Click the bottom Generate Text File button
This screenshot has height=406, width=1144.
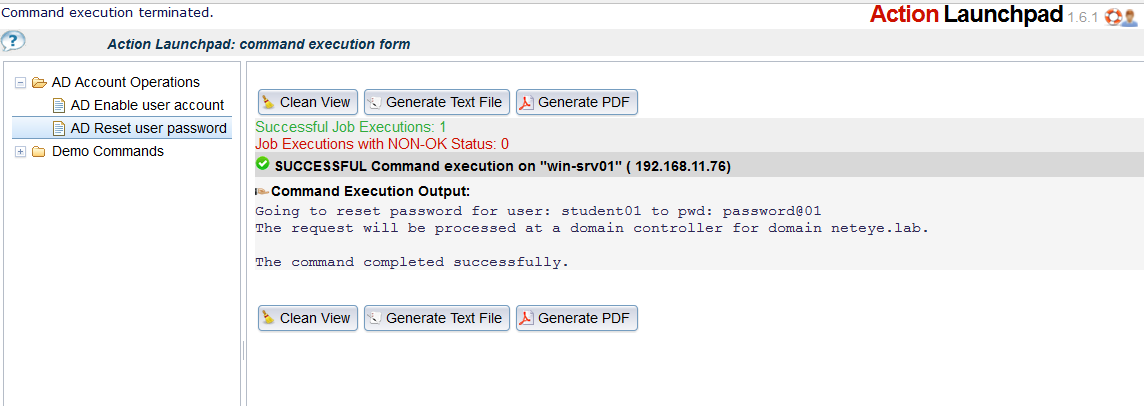click(436, 318)
